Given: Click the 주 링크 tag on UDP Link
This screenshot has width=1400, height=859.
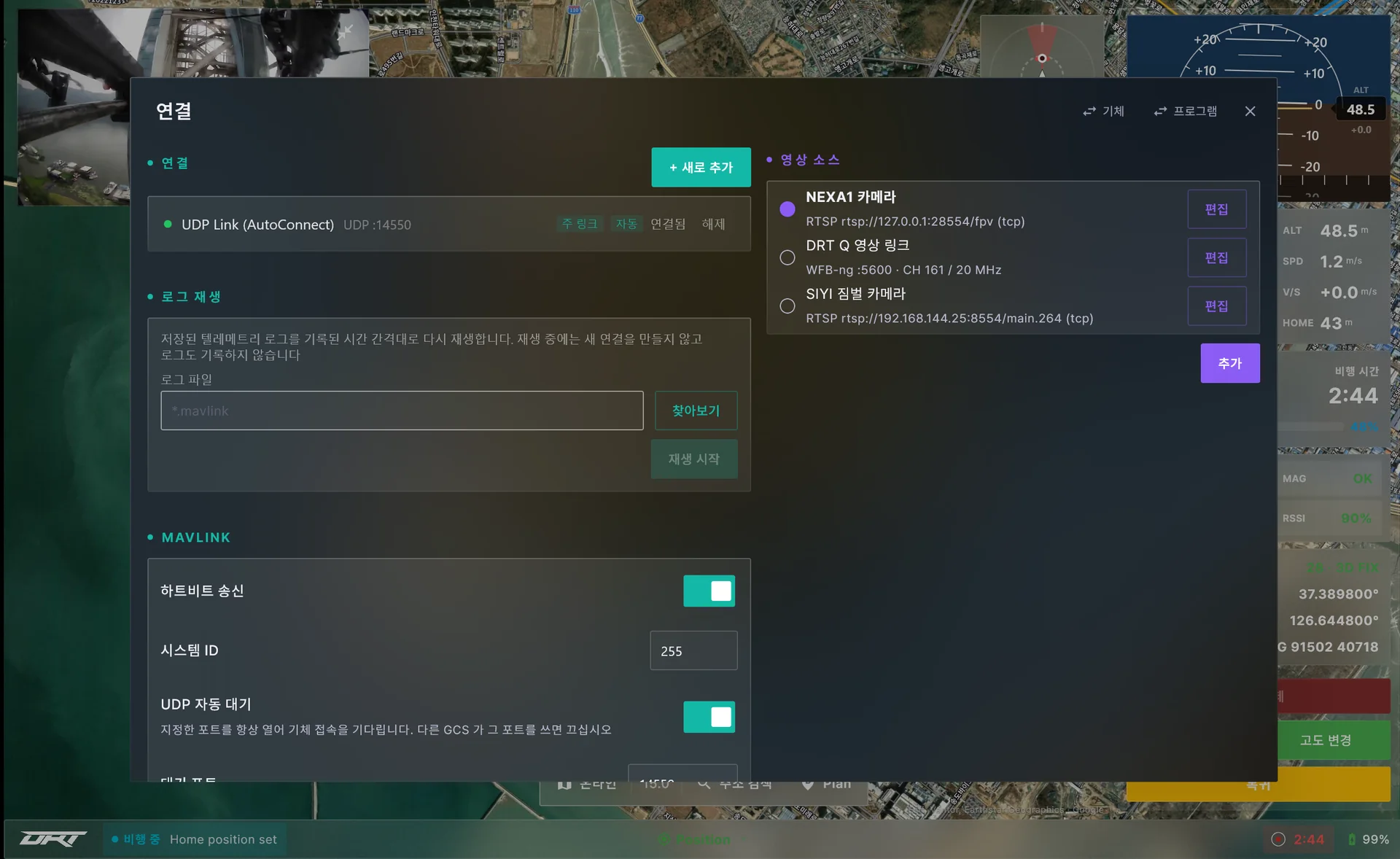Looking at the screenshot, I should pyautogui.click(x=580, y=224).
